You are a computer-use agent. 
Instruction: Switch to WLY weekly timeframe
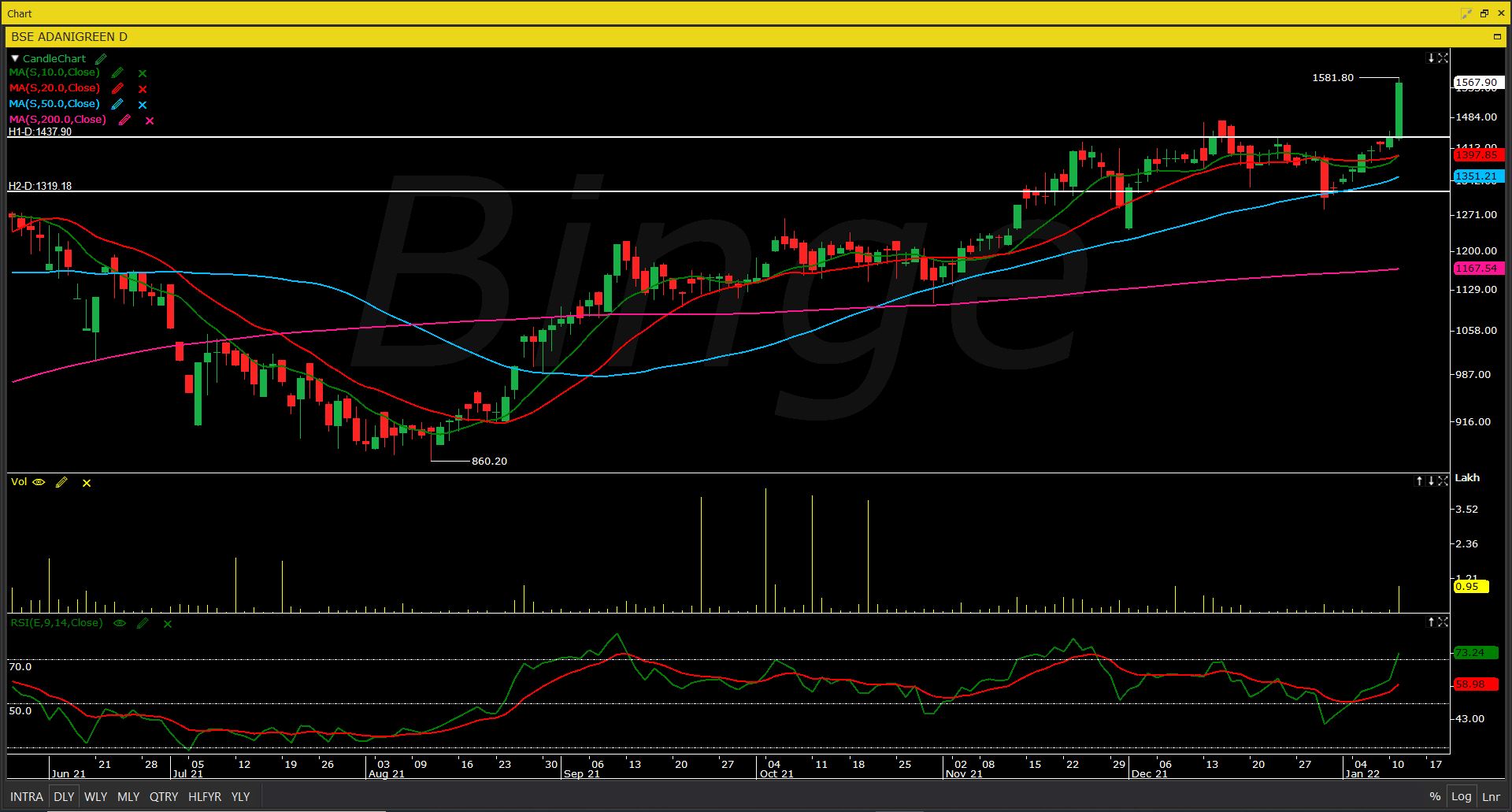[95, 796]
